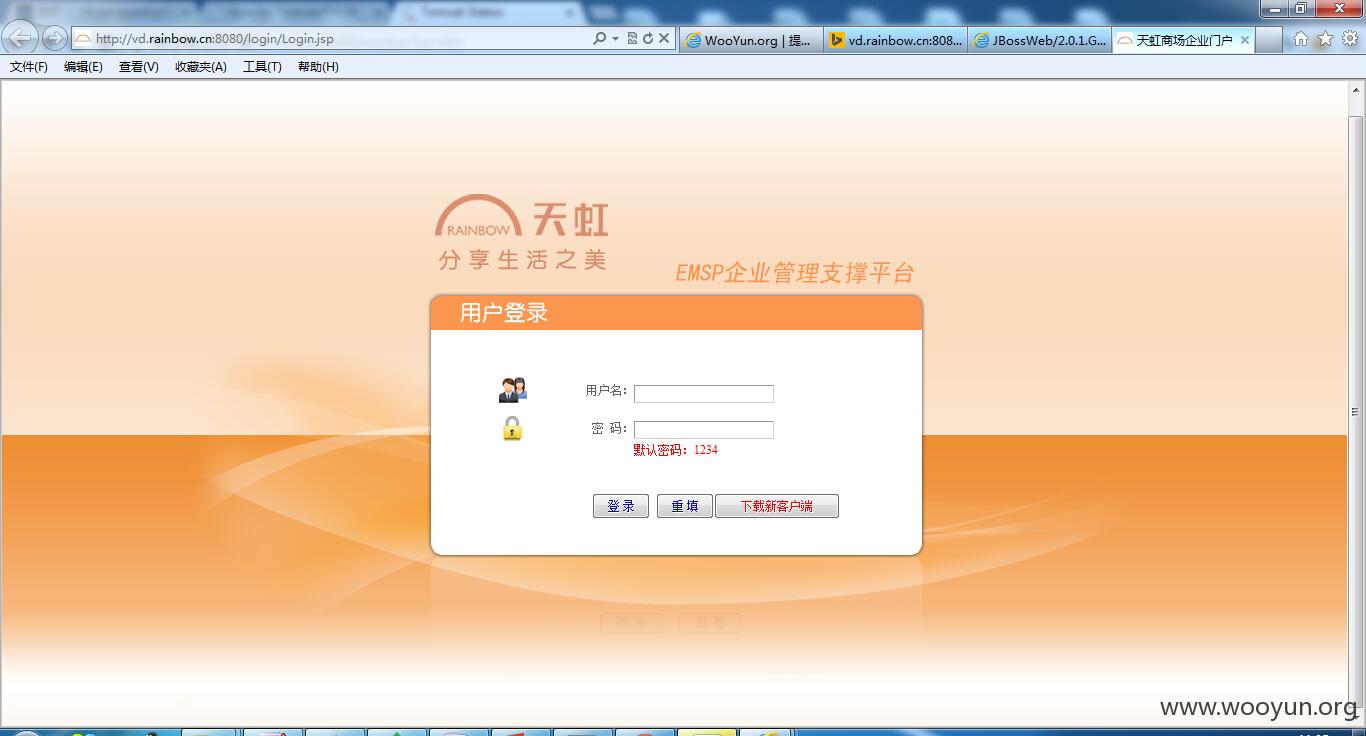
Task: Stop loading with the address bar X
Action: 664,39
